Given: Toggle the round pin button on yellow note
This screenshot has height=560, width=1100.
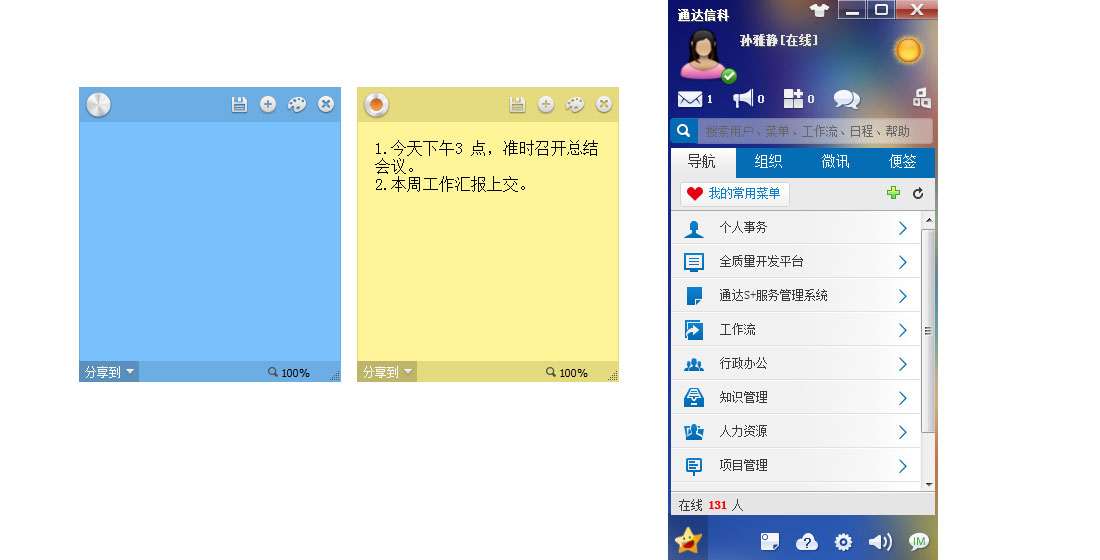Looking at the screenshot, I should (376, 104).
